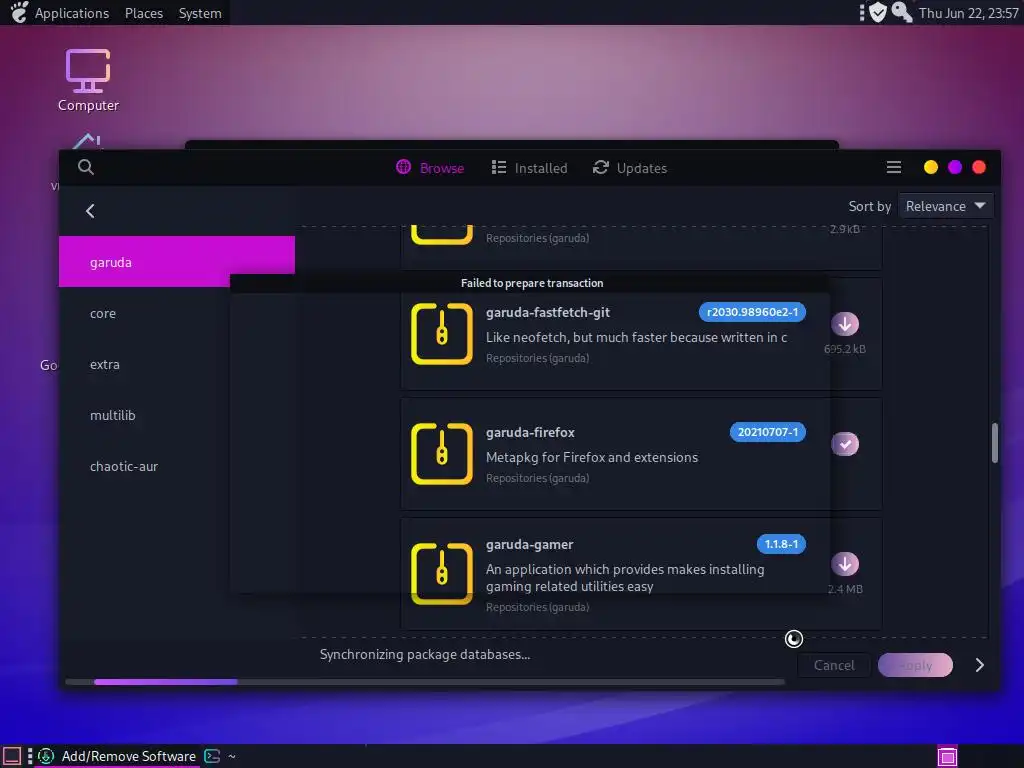Open the Places menu in top panel
Screen dimensions: 1024x768
(144, 13)
